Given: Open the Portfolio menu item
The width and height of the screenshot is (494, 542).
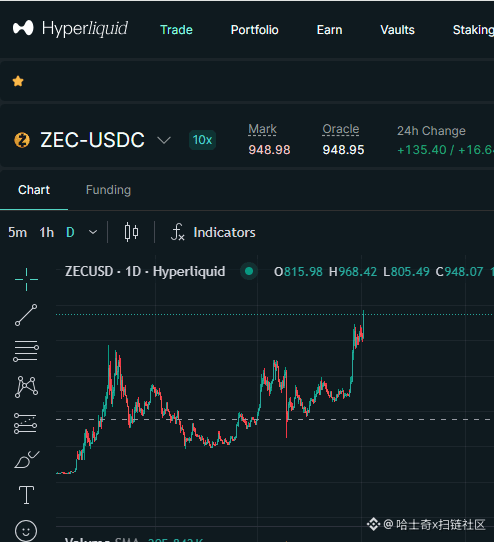Looking at the screenshot, I should [254, 30].
